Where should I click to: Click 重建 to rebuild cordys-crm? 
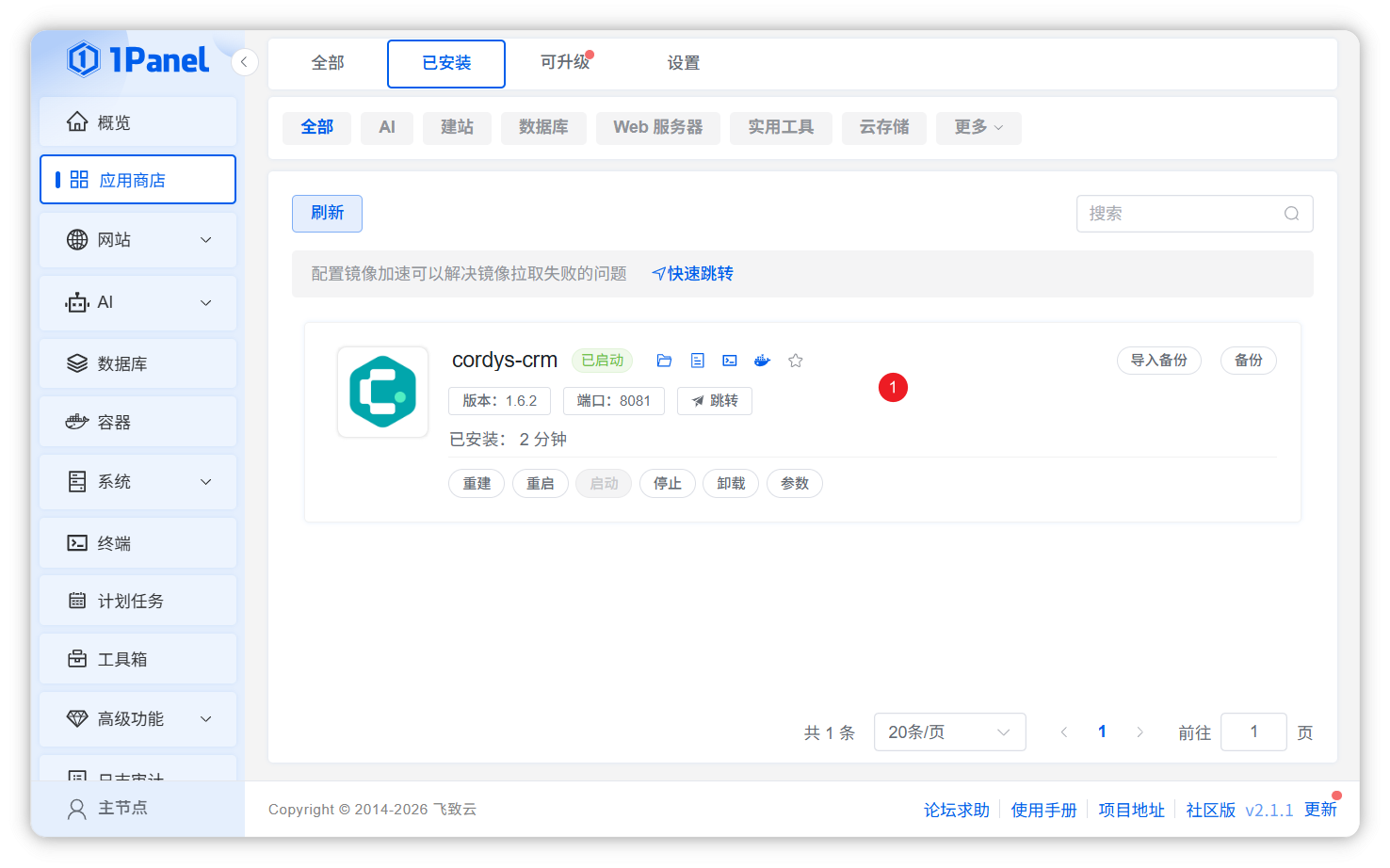point(477,484)
